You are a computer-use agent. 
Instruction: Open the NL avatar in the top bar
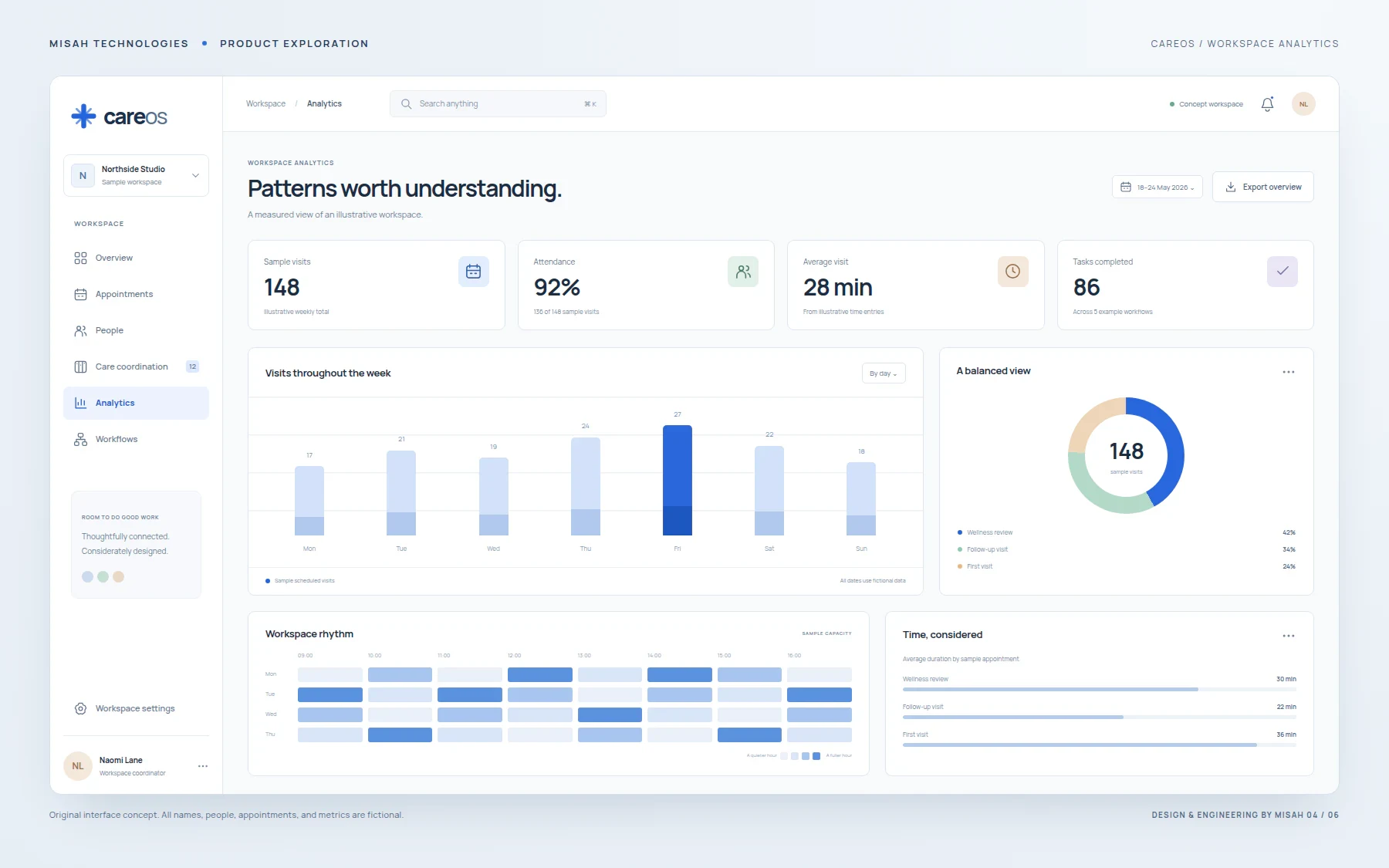[x=1303, y=104]
